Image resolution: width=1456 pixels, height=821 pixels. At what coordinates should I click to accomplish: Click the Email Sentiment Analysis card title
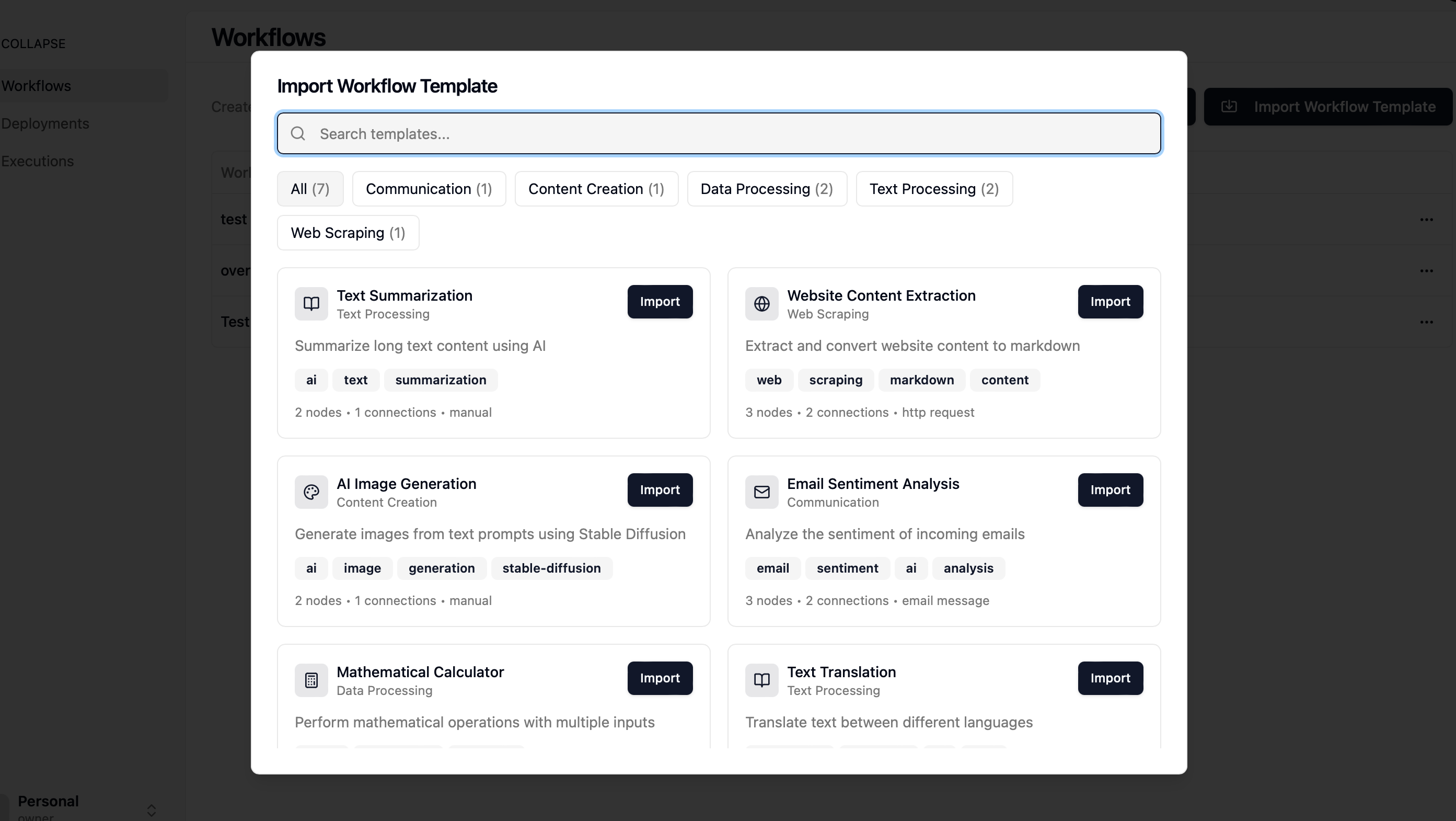(873, 483)
